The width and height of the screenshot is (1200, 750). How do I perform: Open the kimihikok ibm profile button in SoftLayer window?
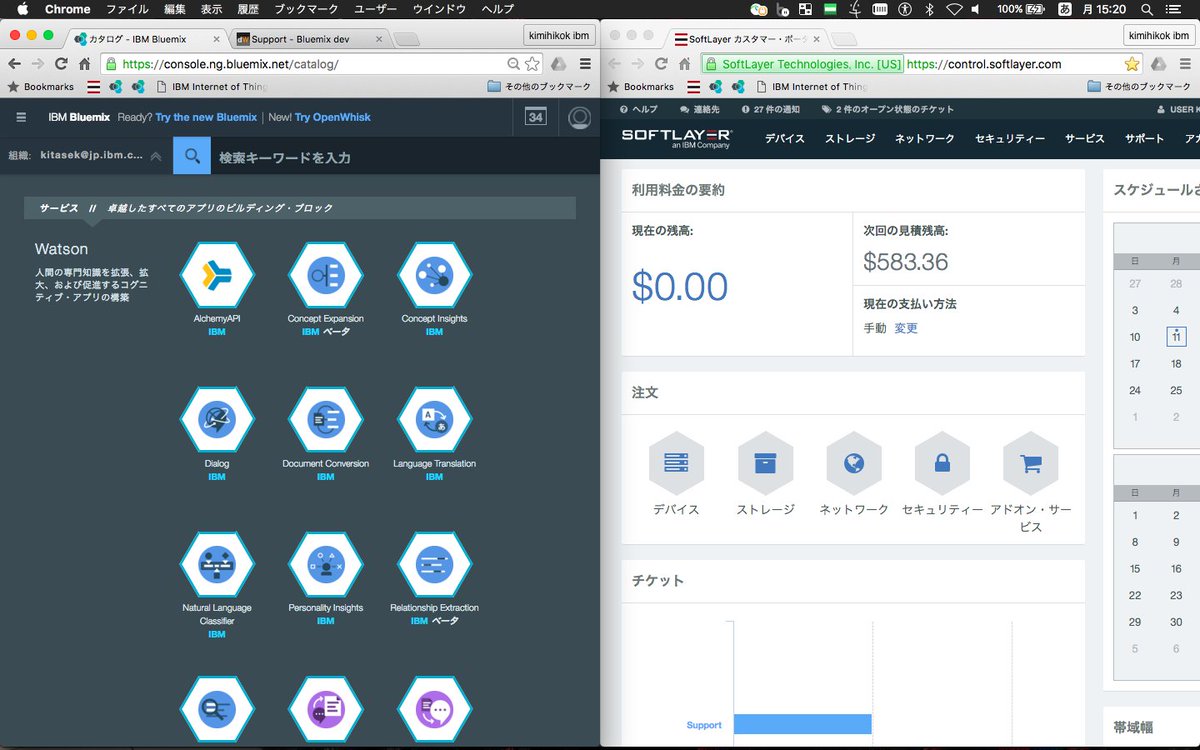(1159, 35)
